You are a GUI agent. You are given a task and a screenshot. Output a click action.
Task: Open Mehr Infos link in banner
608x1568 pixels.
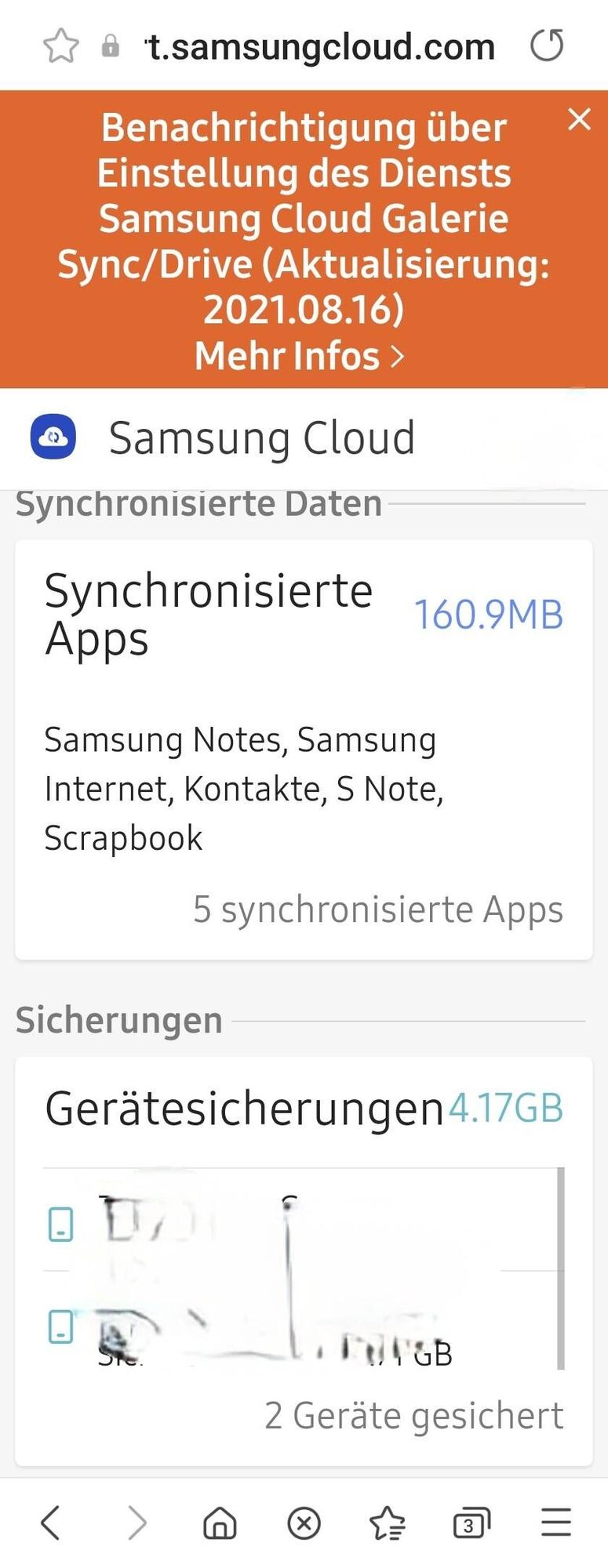coord(300,356)
